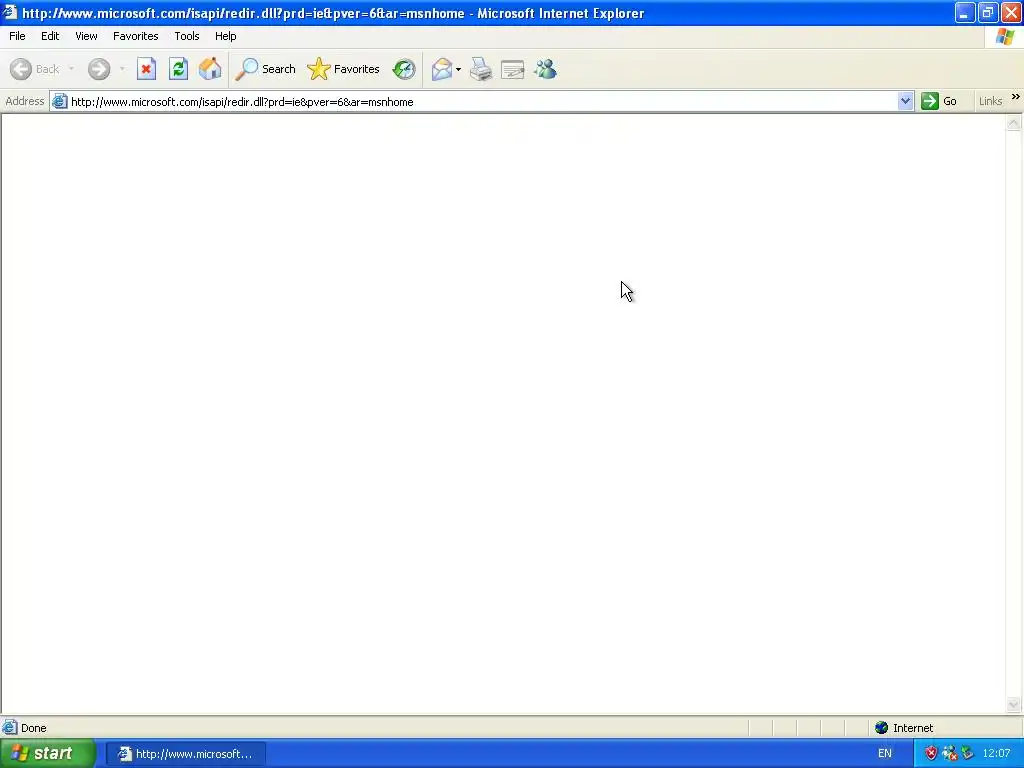Viewport: 1024px width, 768px height.
Task: Select the microsoft.com taskbar button
Action: (185, 754)
